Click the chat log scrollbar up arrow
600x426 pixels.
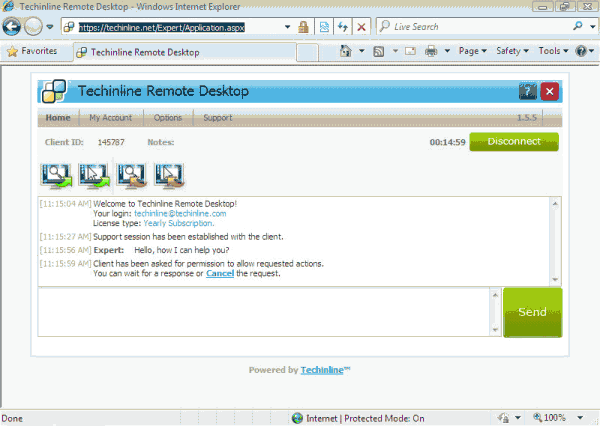click(x=555, y=204)
